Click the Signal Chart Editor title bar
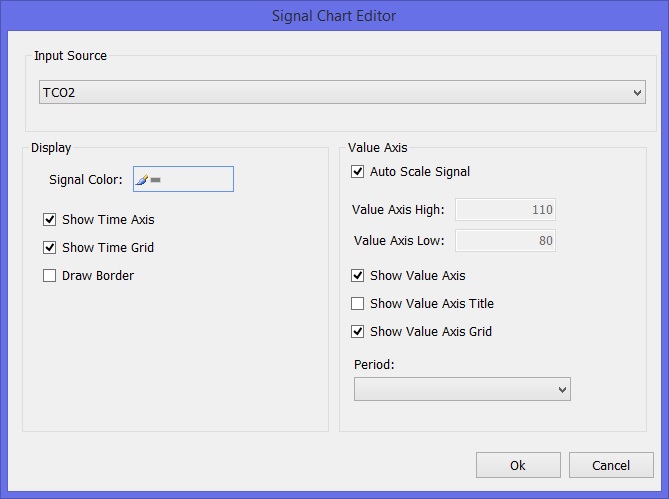 coord(334,16)
